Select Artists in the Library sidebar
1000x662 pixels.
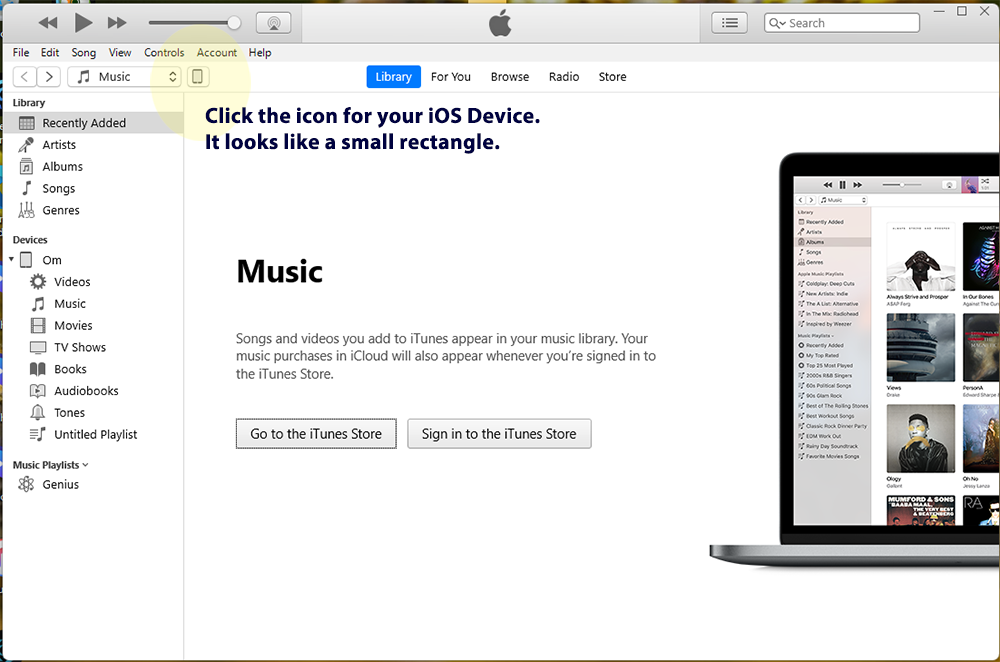(x=94, y=145)
